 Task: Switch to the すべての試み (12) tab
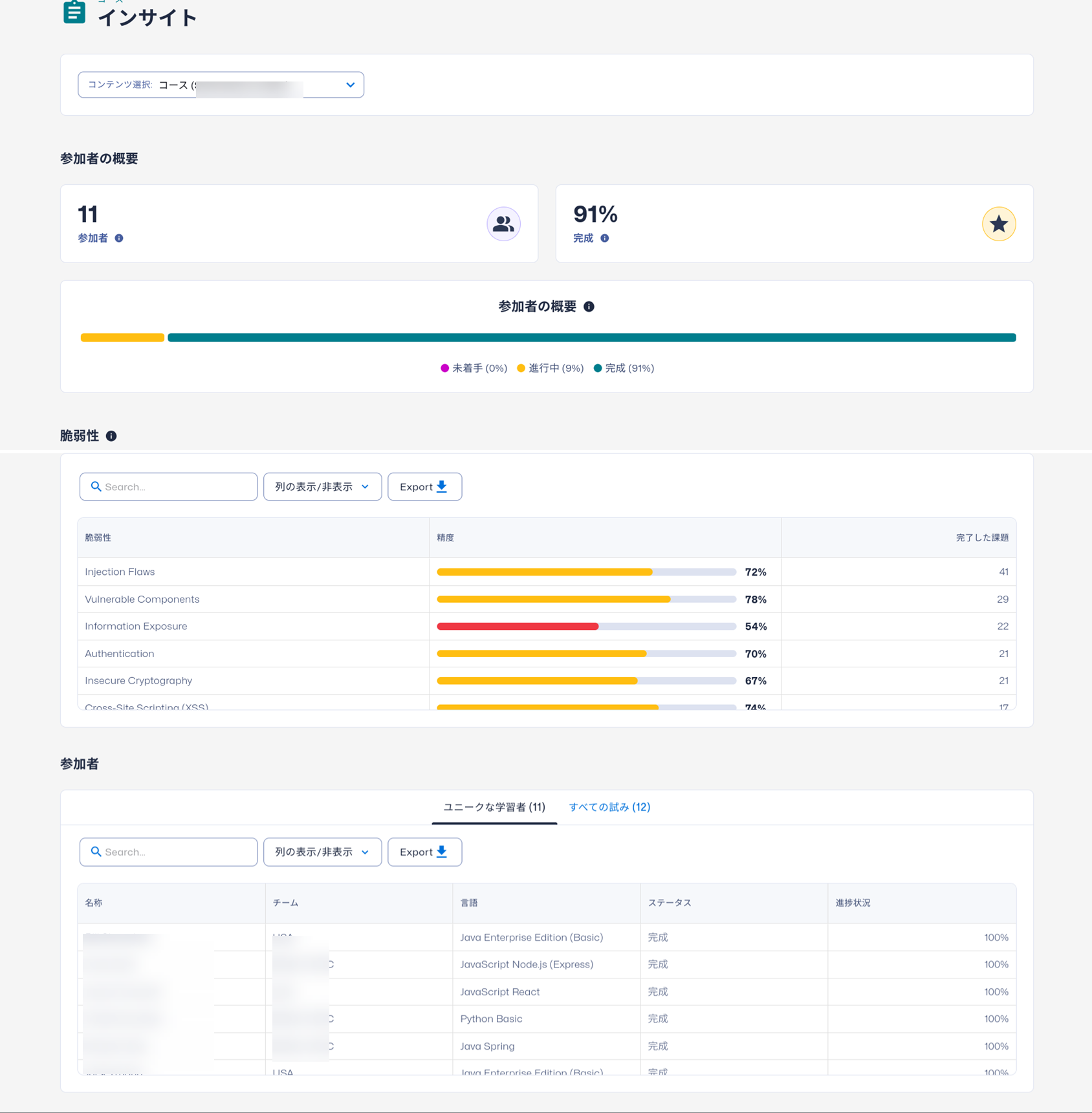[609, 807]
